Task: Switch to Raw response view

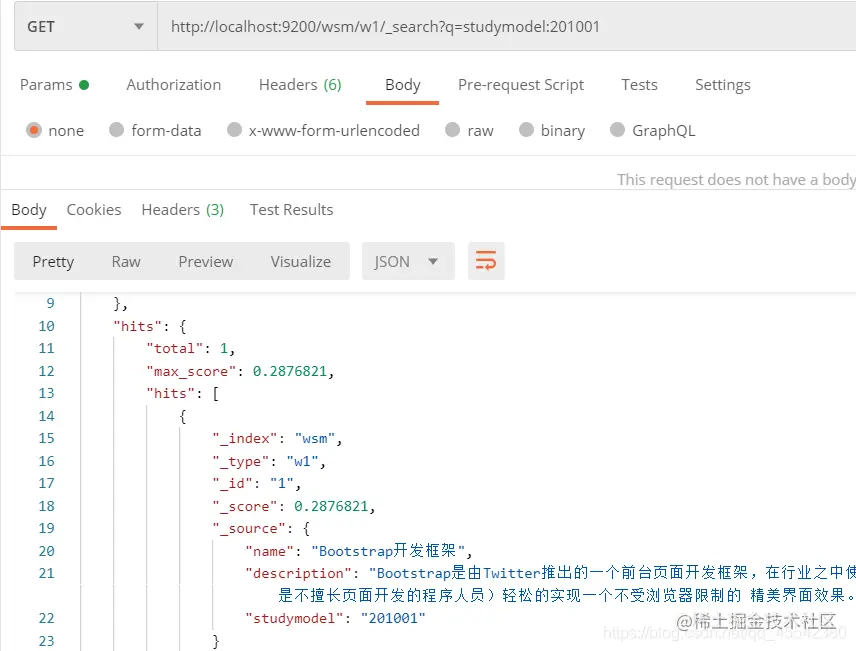Action: 126,262
